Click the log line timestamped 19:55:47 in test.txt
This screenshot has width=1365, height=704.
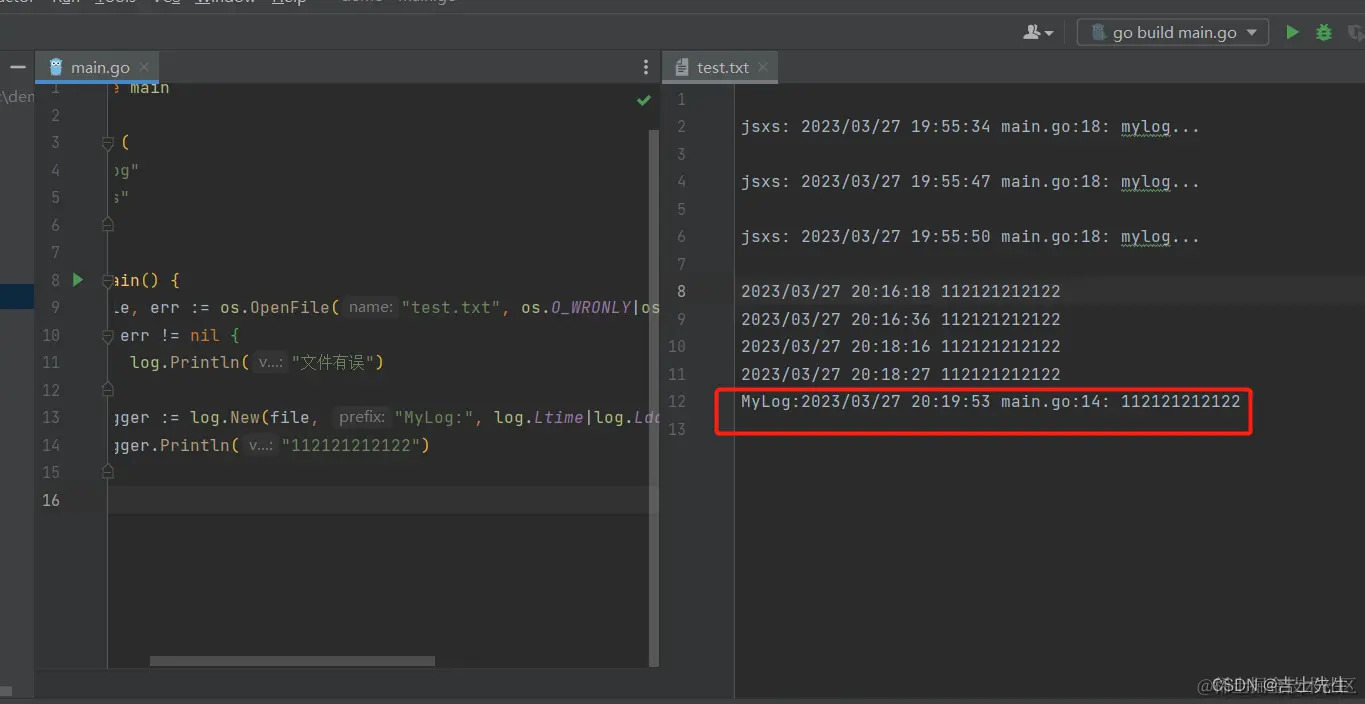(970, 182)
